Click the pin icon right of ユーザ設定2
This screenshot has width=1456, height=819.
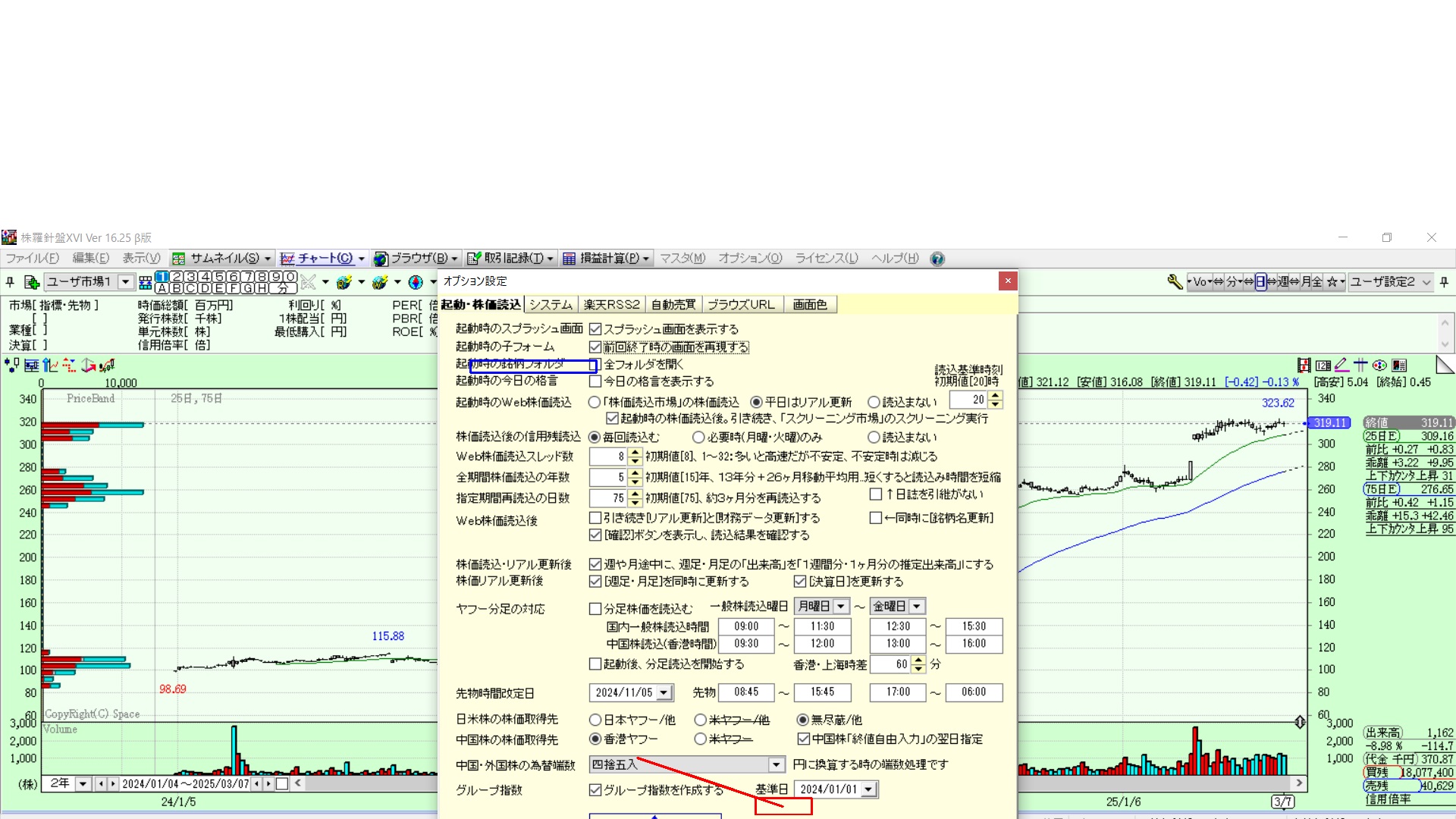coord(1445,282)
